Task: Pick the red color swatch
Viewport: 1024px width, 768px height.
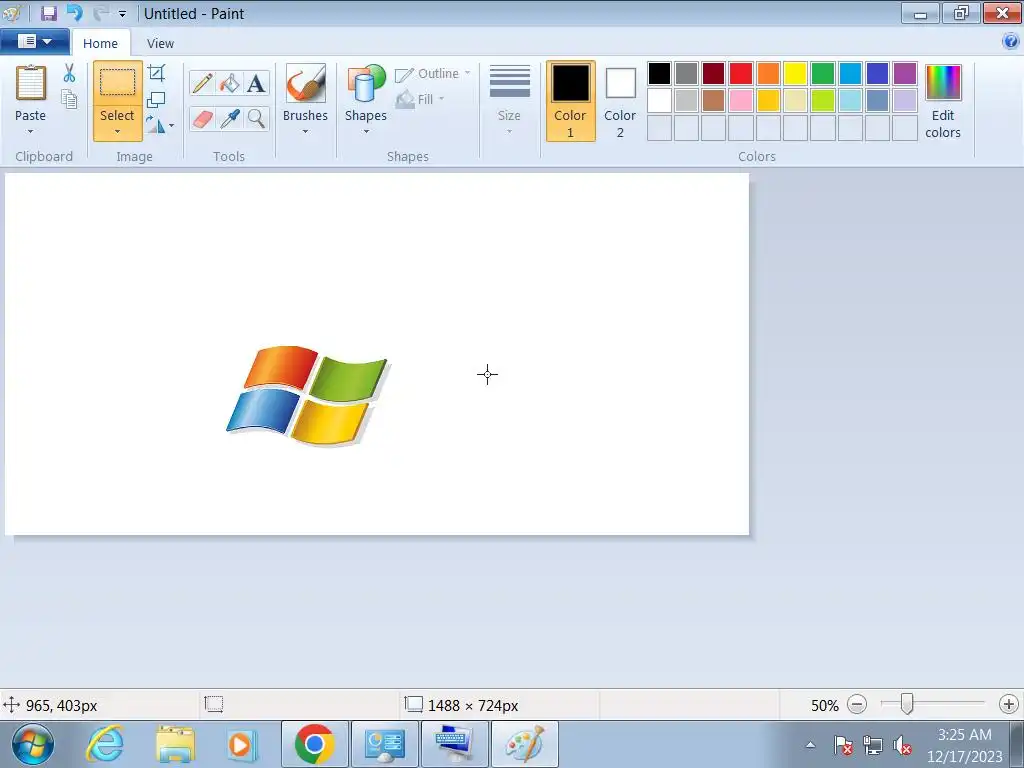Action: pos(741,73)
